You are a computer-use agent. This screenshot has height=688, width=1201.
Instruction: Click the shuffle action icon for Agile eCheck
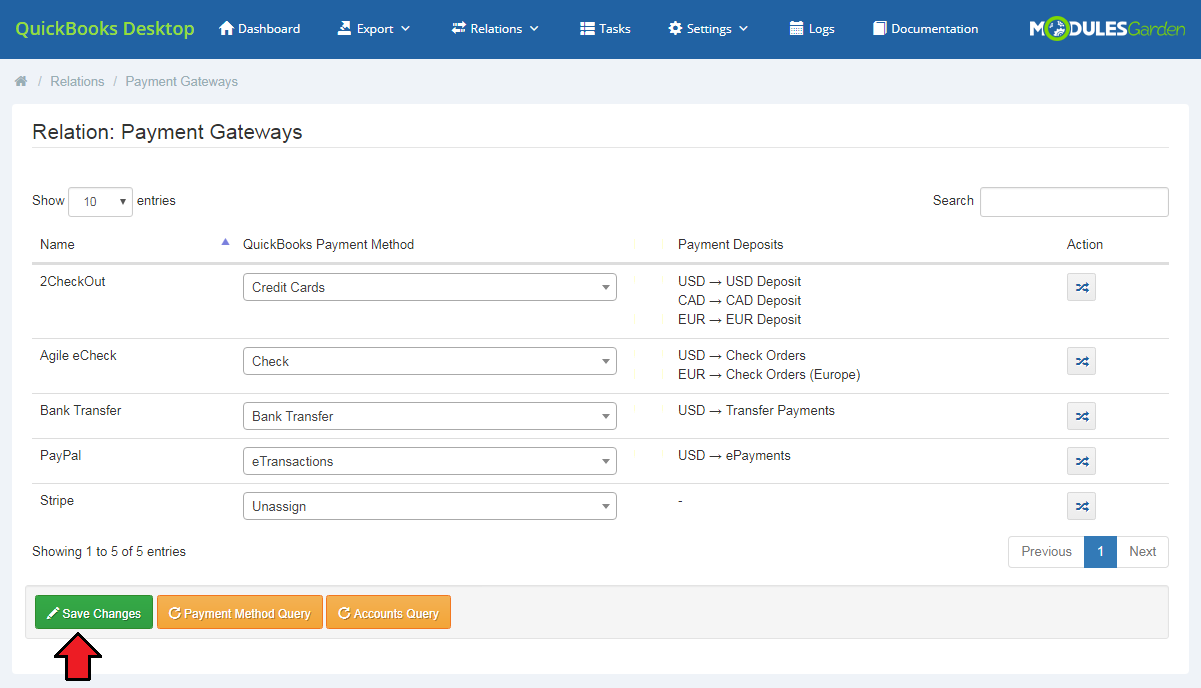click(1081, 361)
